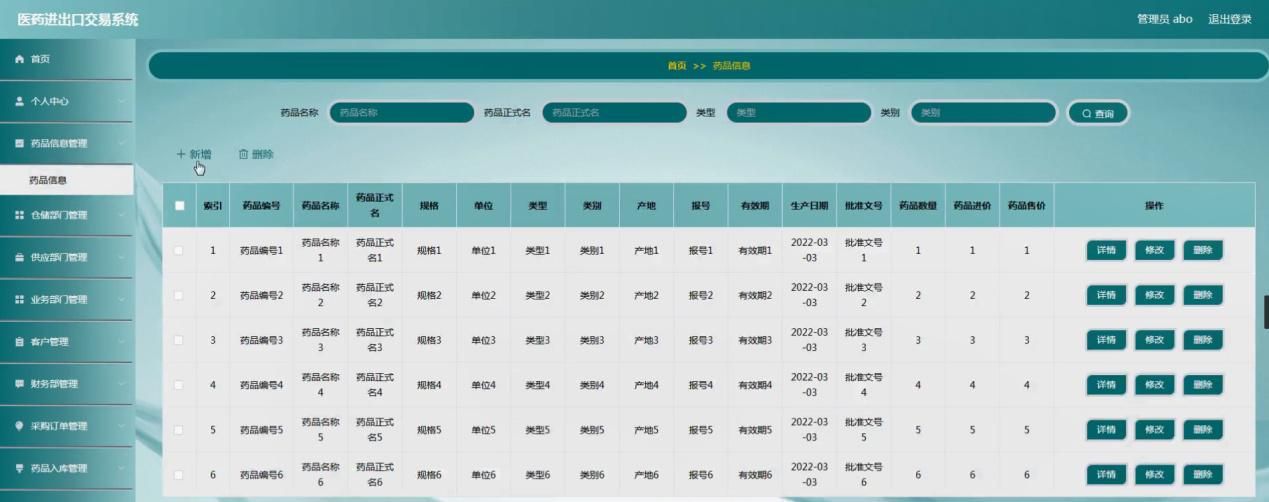Click the cell 有效期4

(755, 385)
